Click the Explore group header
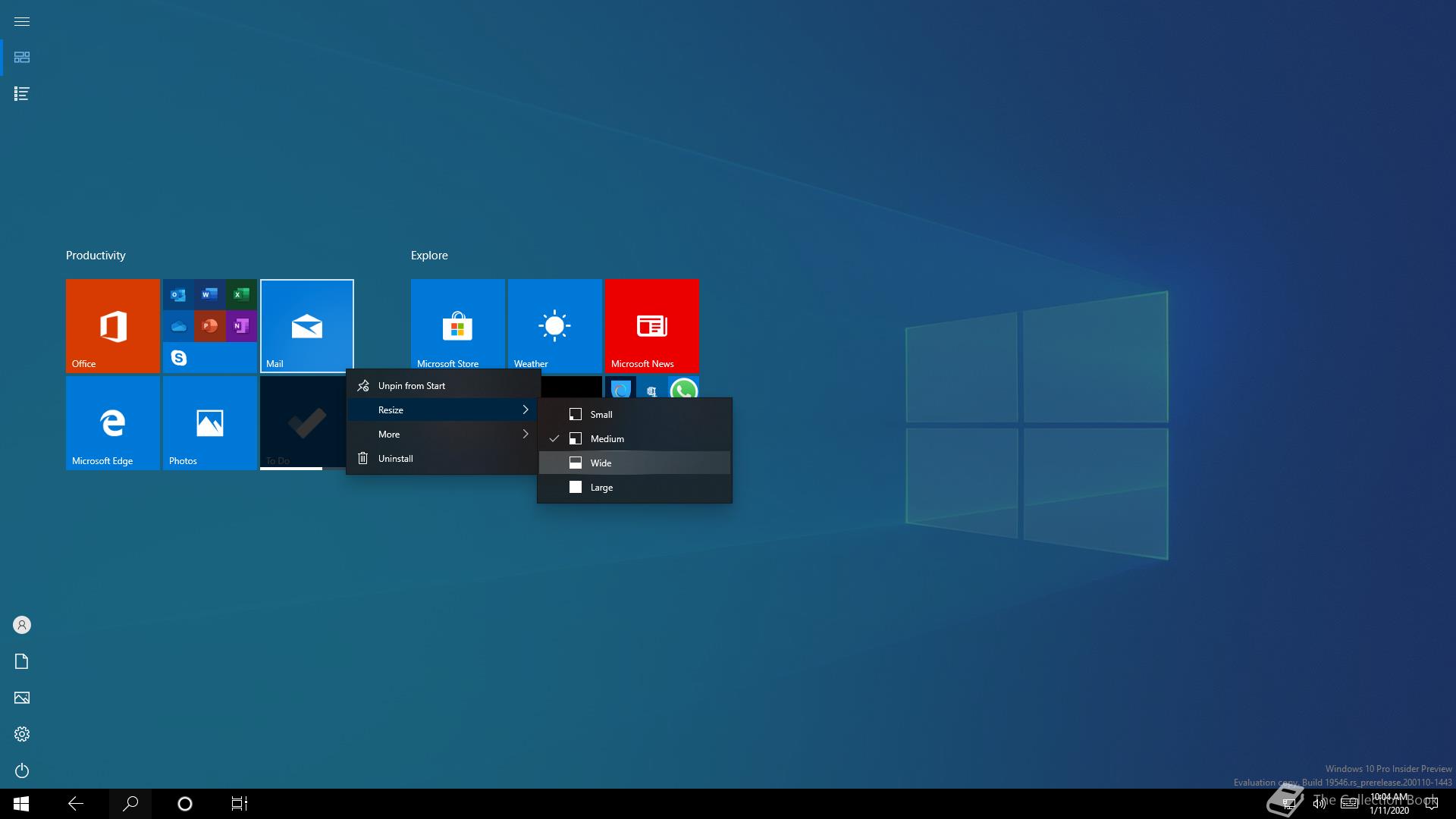 (x=429, y=256)
